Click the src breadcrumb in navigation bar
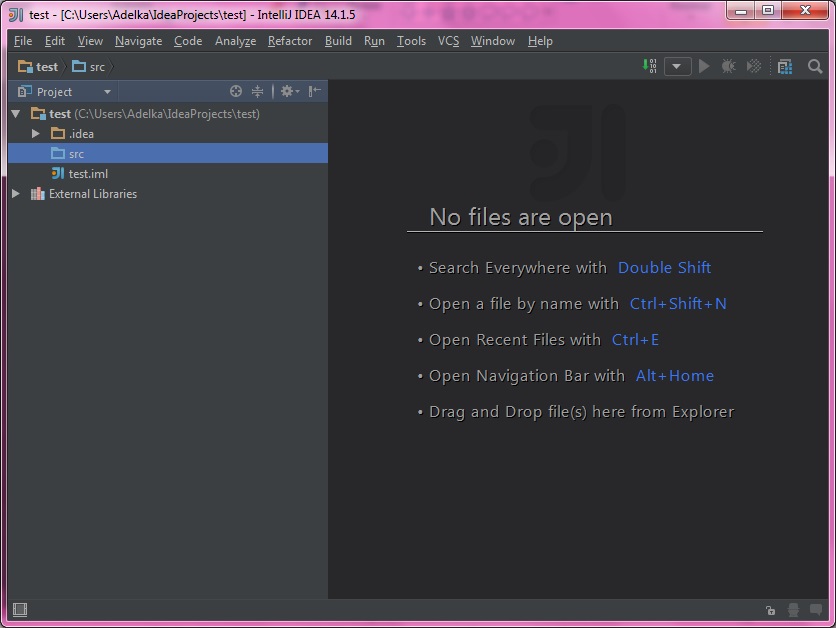 point(89,67)
